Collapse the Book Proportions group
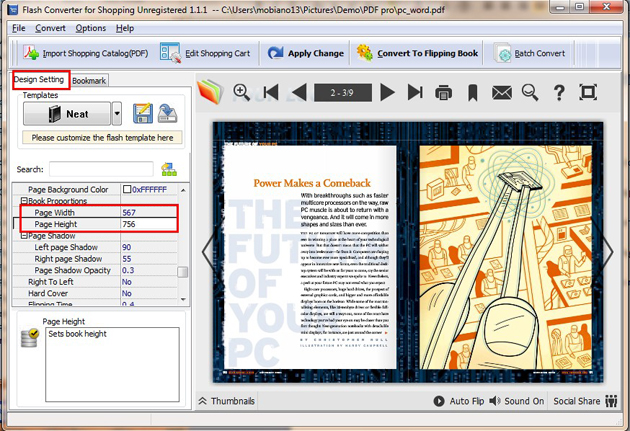Viewport: 630px width, 431px height. tap(24, 200)
